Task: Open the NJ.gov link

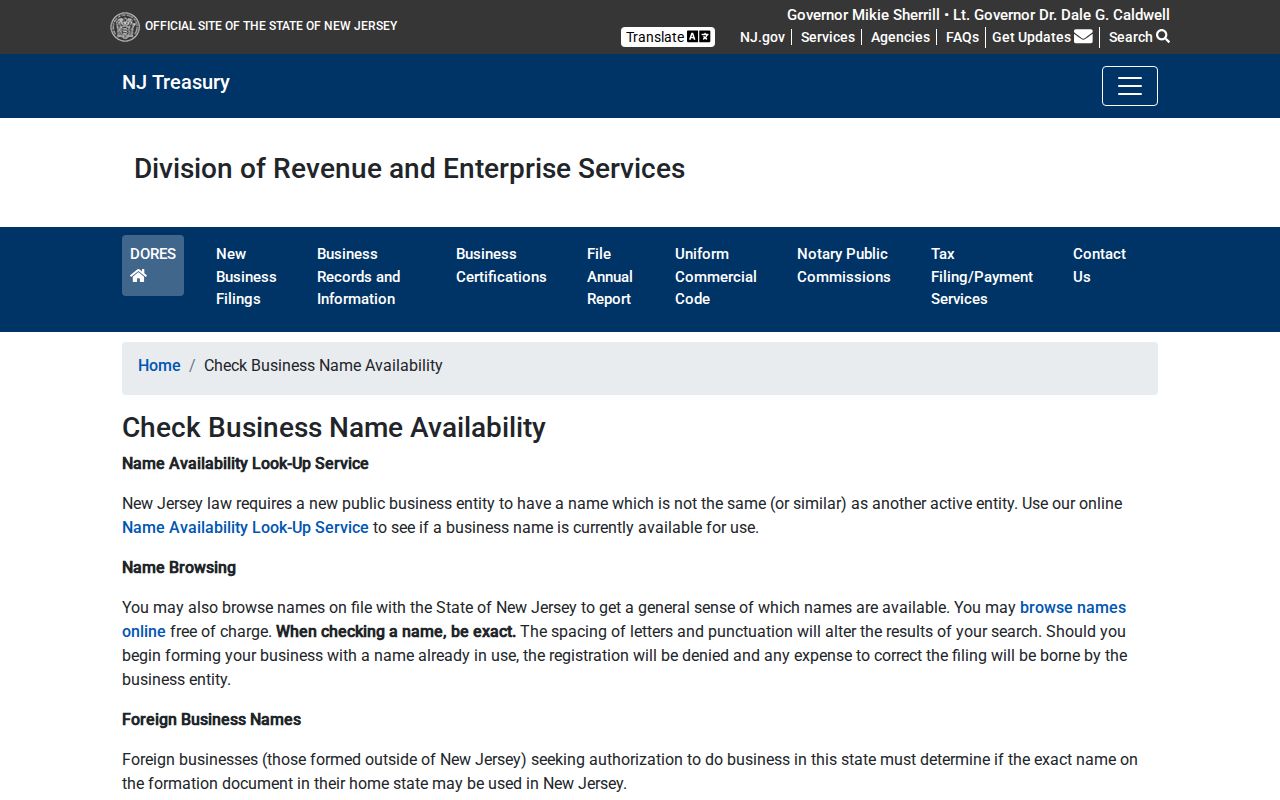Action: [x=762, y=37]
